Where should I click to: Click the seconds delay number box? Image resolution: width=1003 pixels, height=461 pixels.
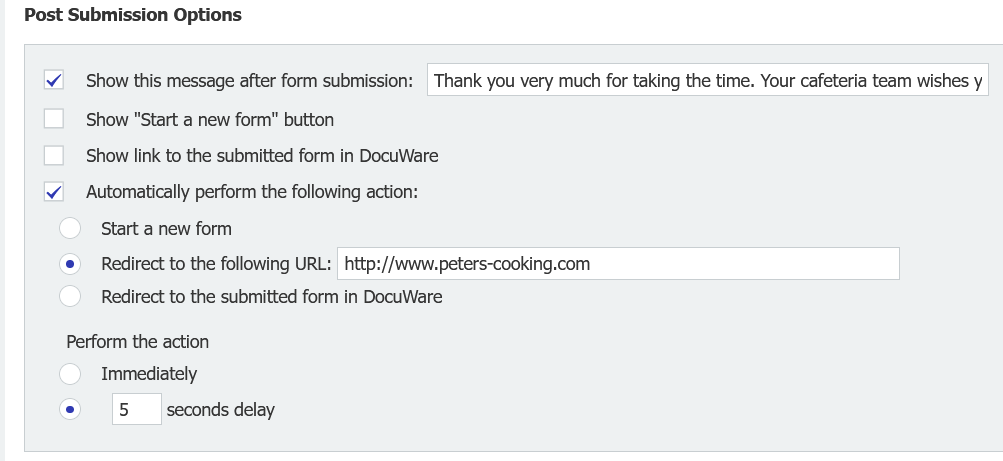click(136, 409)
